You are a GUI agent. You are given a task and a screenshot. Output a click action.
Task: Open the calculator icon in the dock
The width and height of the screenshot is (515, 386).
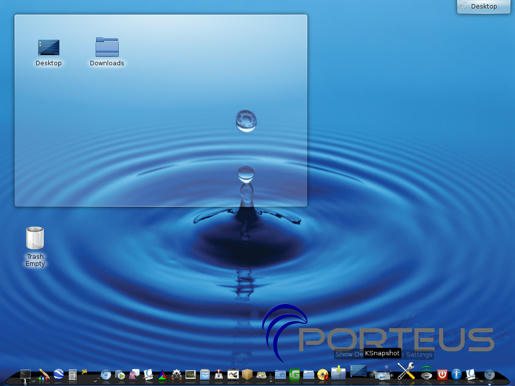pos(73,375)
